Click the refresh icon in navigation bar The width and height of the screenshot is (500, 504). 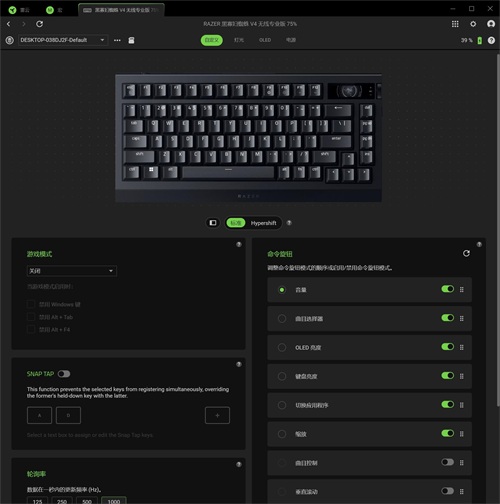(x=39, y=24)
